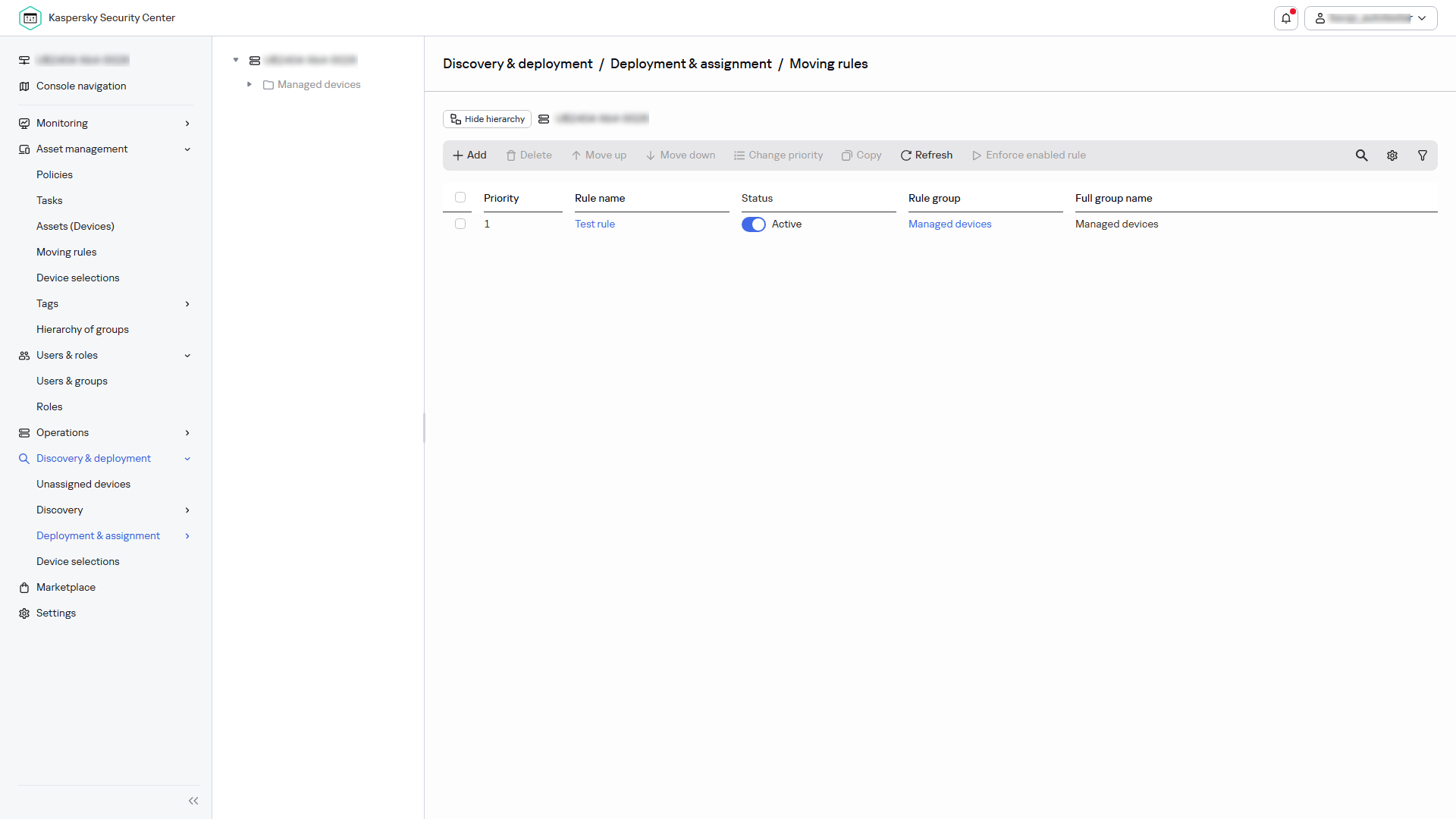This screenshot has height=819, width=1456.
Task: Collapse the Asset management section chevron
Action: tap(187, 149)
